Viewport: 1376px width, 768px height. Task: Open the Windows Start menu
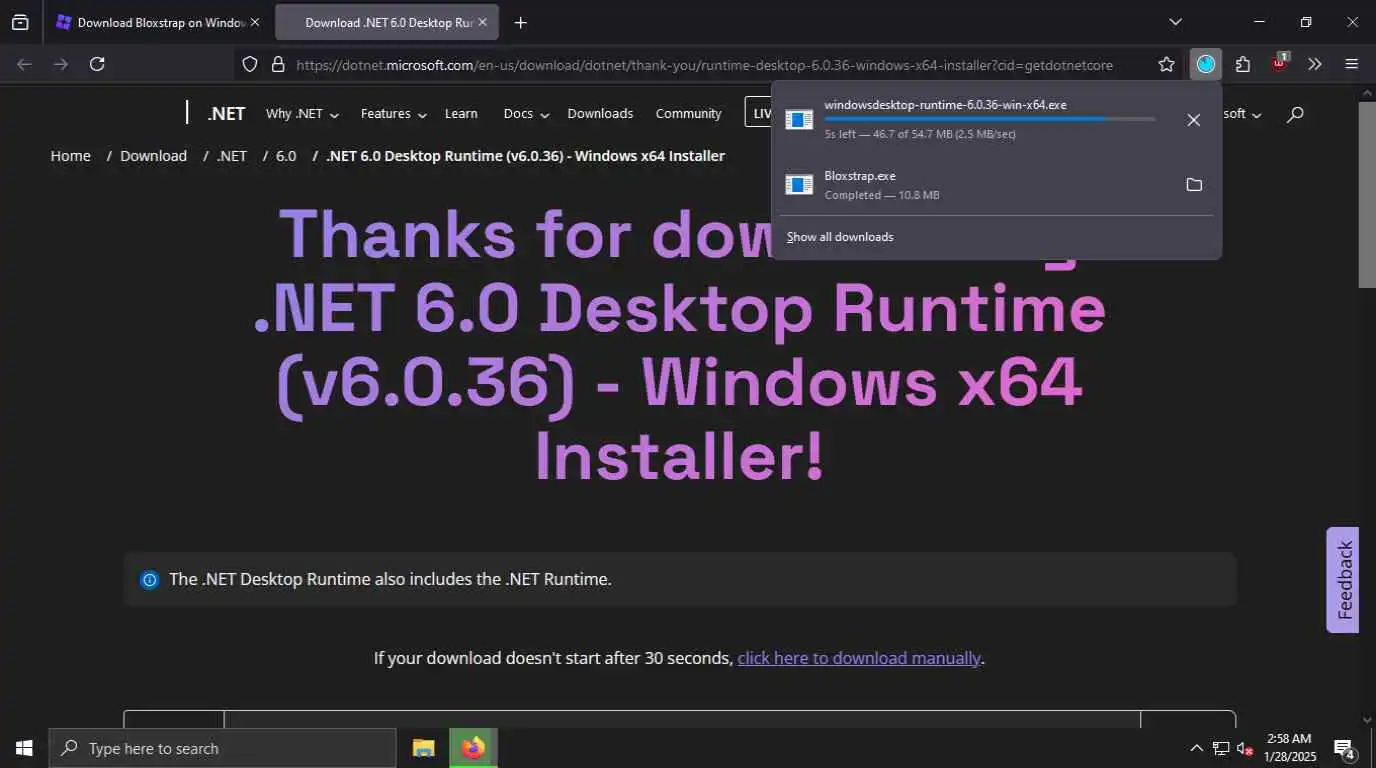coord(24,748)
